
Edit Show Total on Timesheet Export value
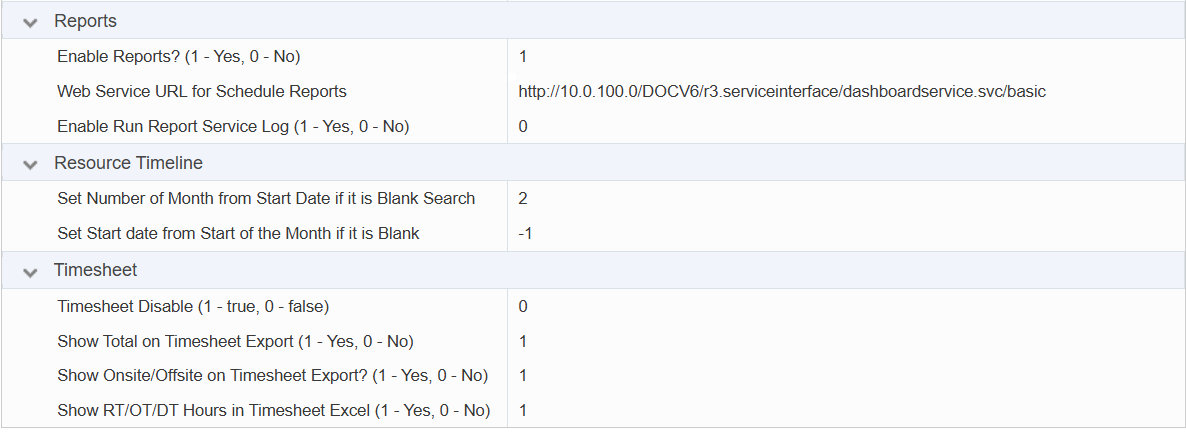[x=523, y=341]
